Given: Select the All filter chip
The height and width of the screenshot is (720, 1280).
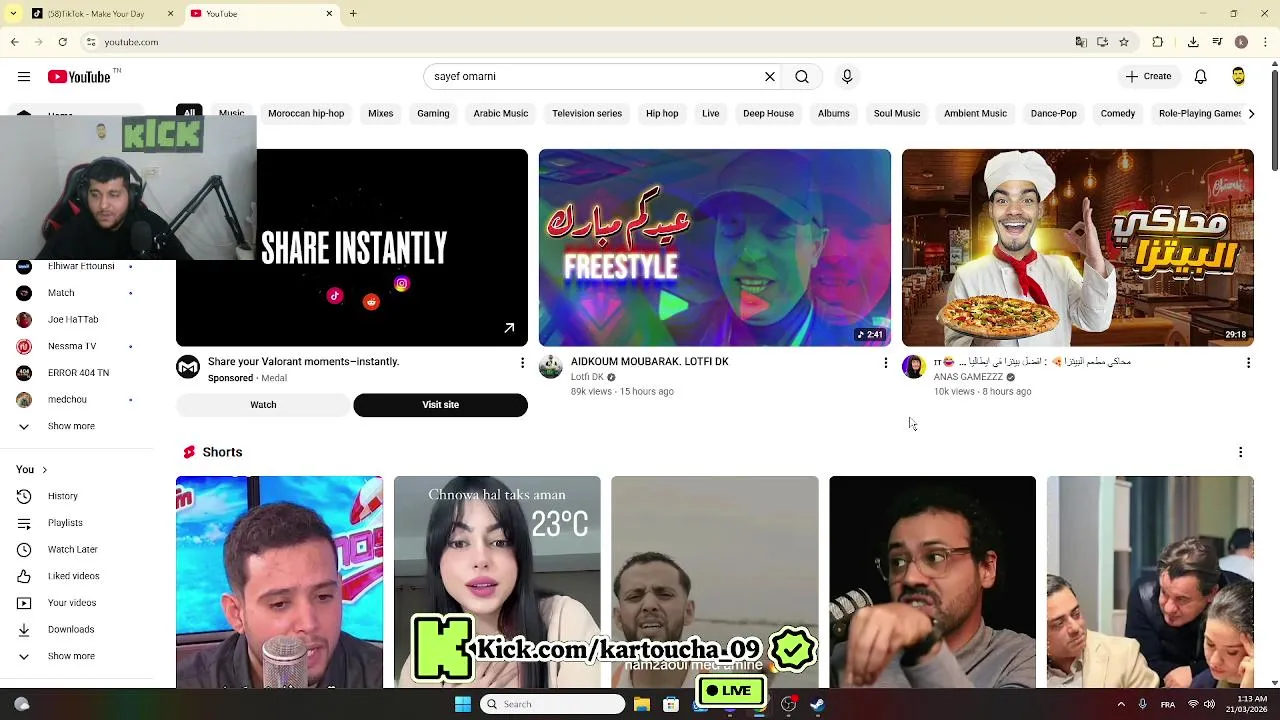Looking at the screenshot, I should 189,113.
